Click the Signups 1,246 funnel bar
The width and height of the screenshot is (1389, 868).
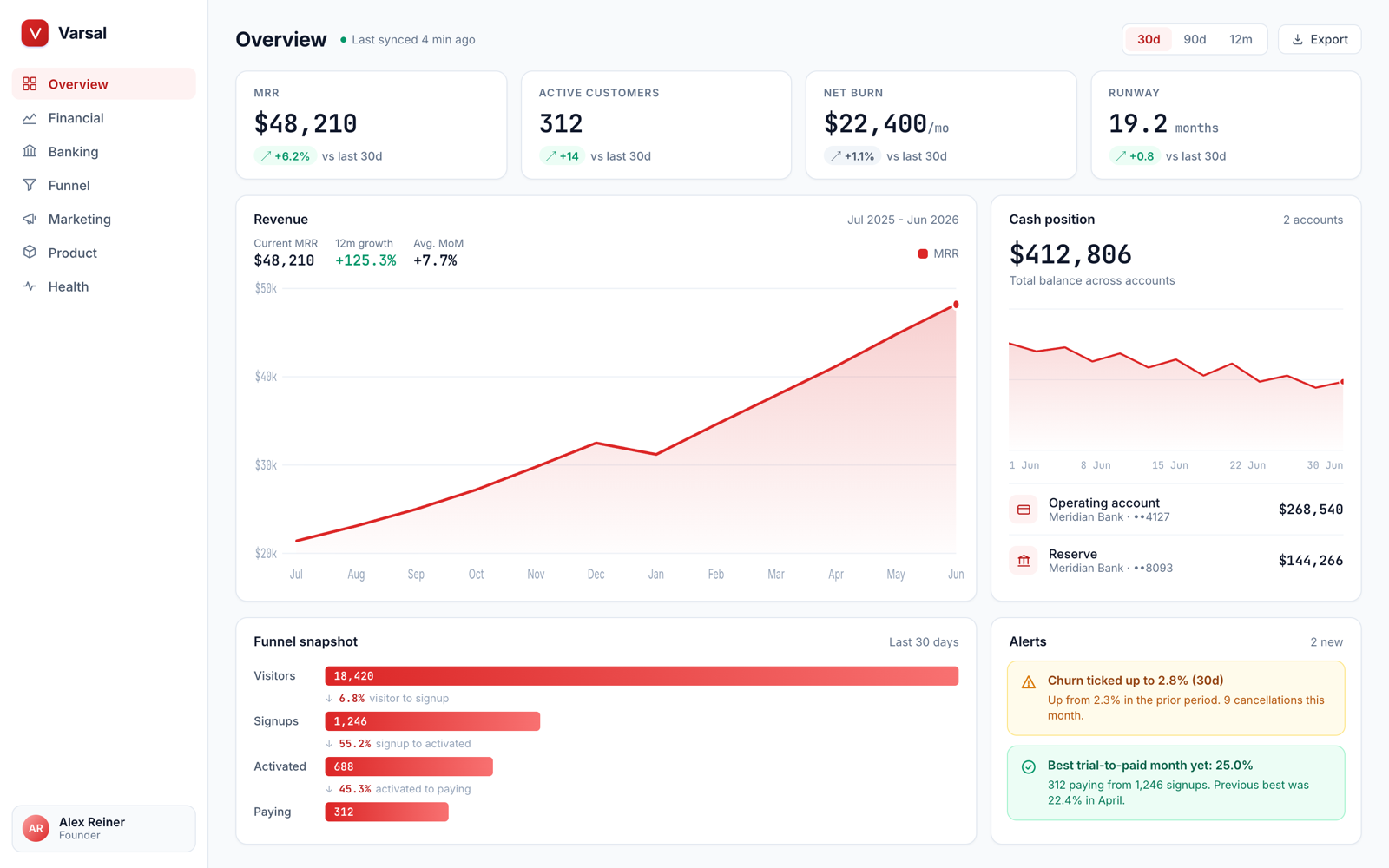pyautogui.click(x=432, y=721)
